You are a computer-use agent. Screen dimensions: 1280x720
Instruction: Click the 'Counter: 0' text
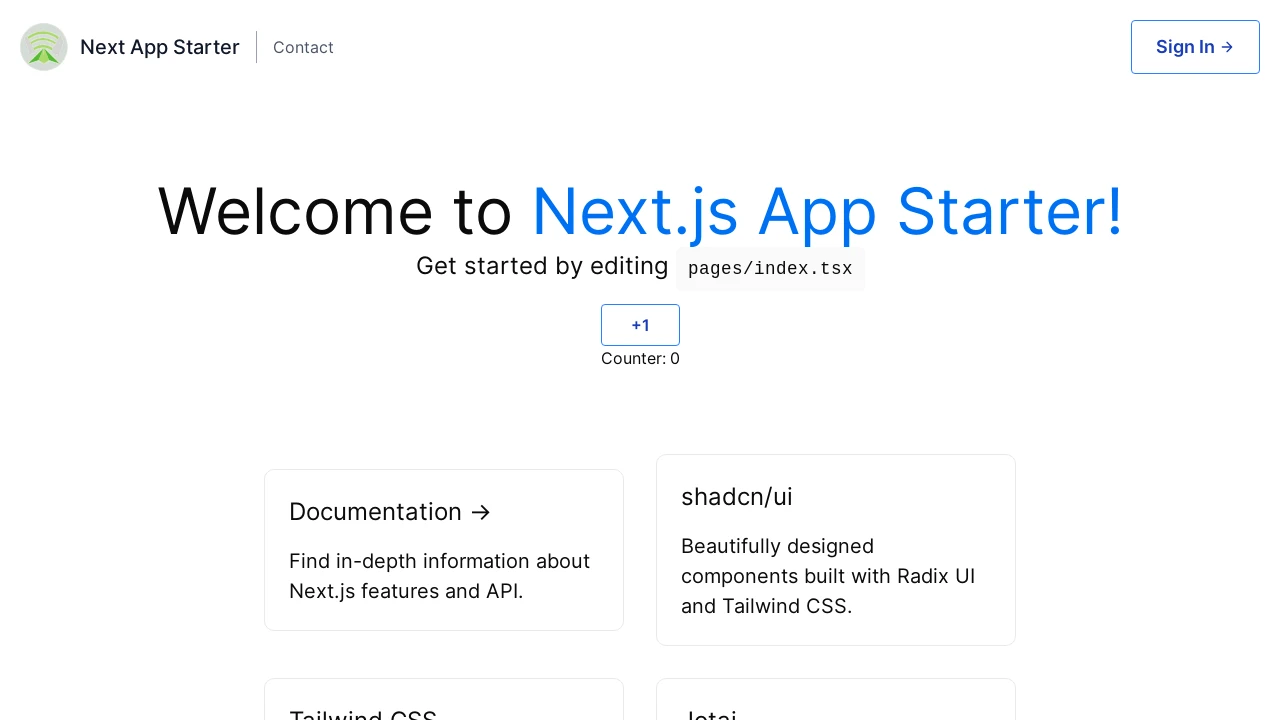(x=640, y=358)
